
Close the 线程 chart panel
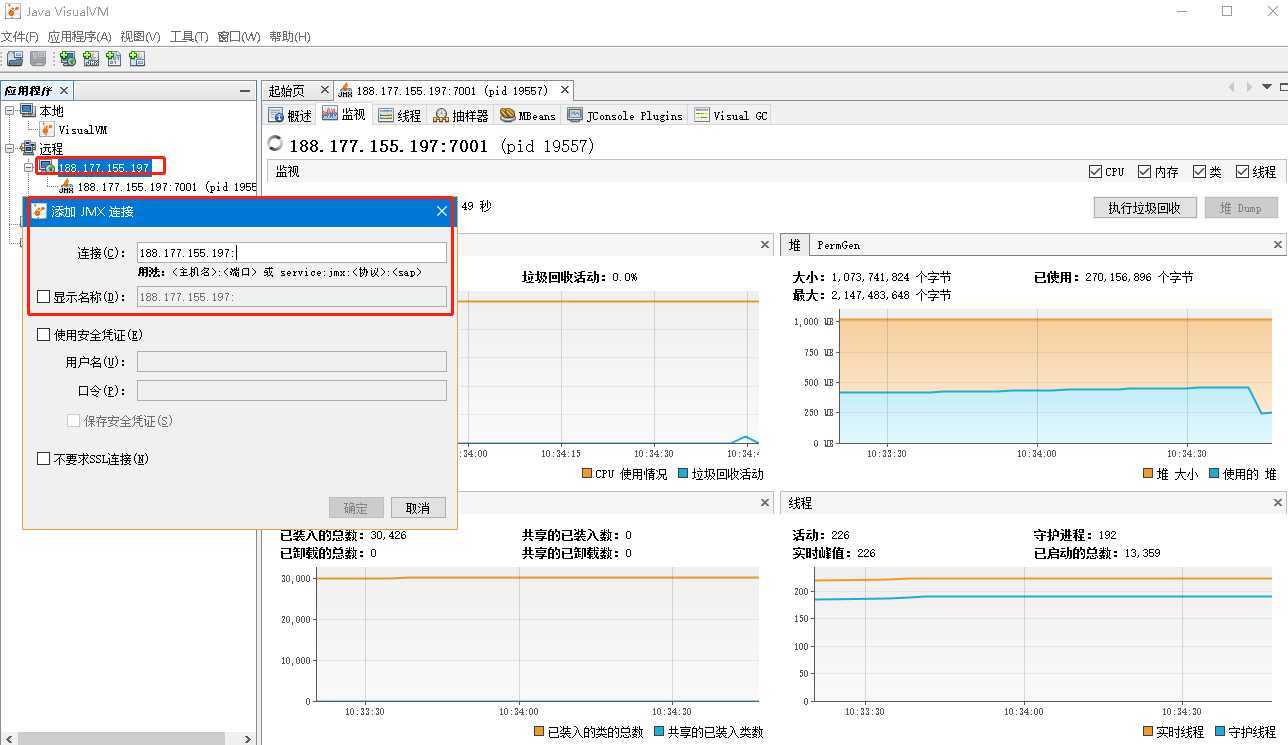point(1277,502)
